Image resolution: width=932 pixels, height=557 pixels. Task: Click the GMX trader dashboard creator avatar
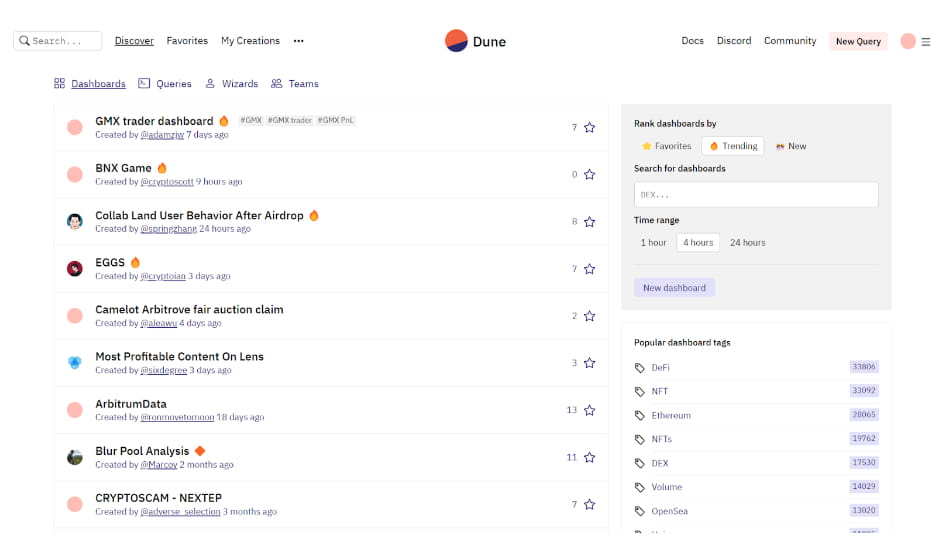pyautogui.click(x=74, y=127)
